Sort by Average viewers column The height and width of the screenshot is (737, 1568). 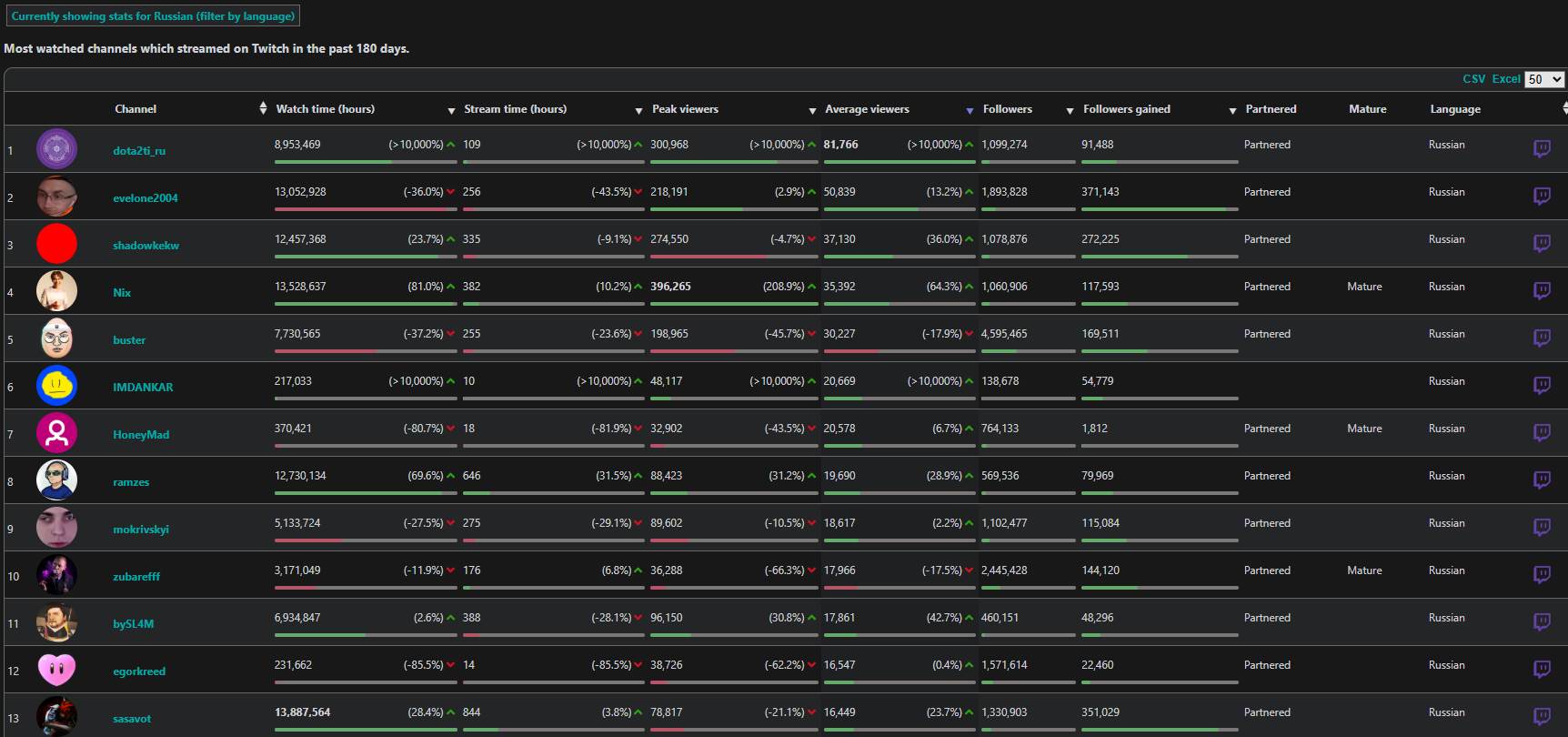click(867, 109)
